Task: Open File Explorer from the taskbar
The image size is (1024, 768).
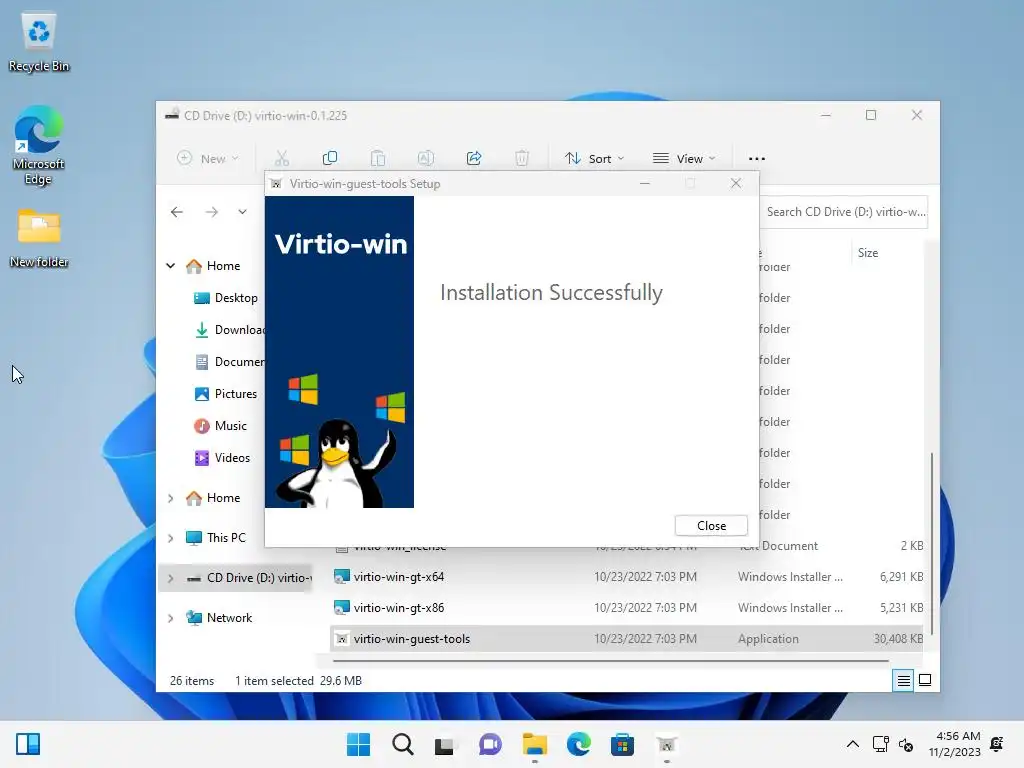Action: click(535, 744)
